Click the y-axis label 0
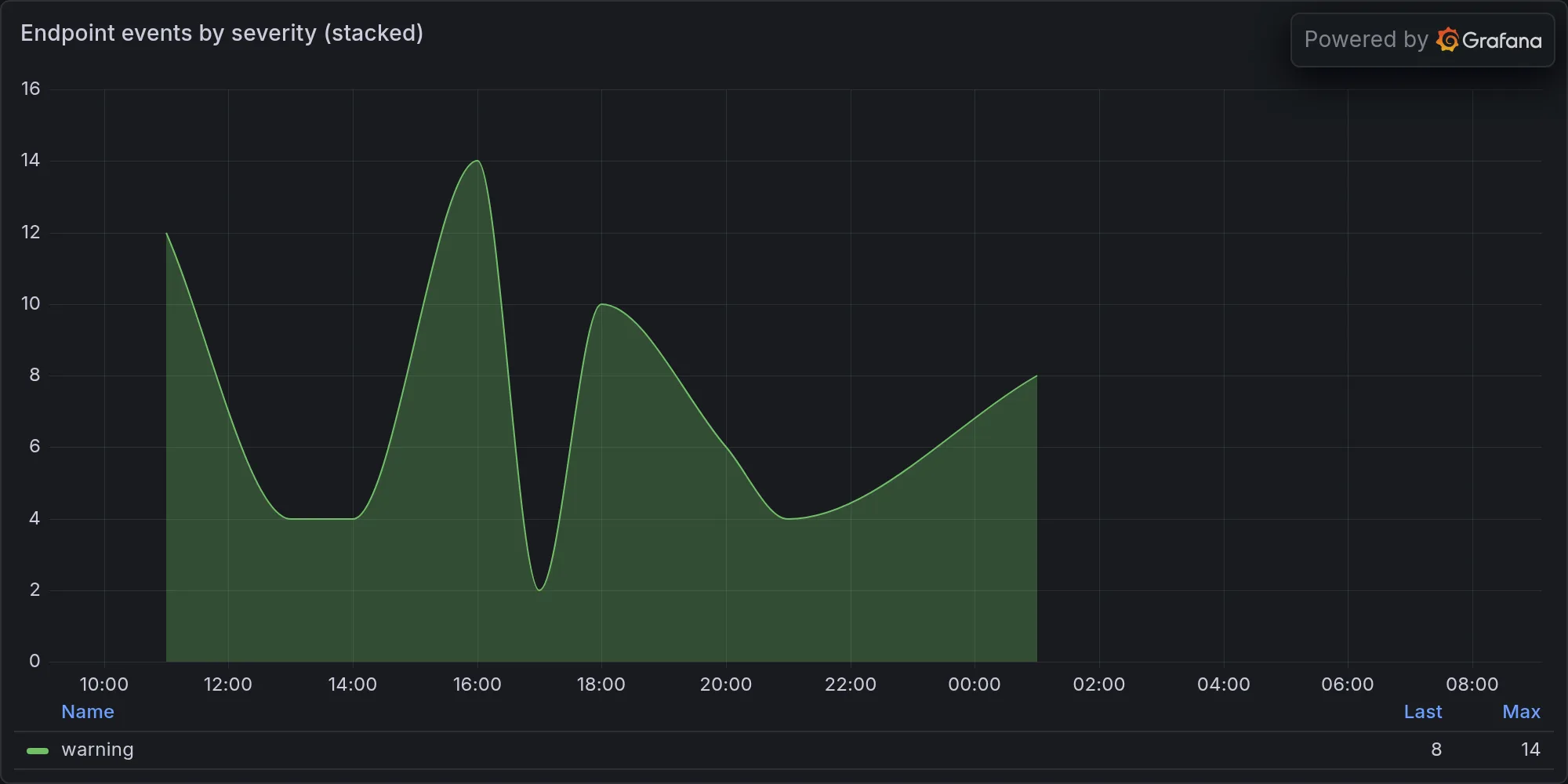This screenshot has height=784, width=1568. coord(34,661)
